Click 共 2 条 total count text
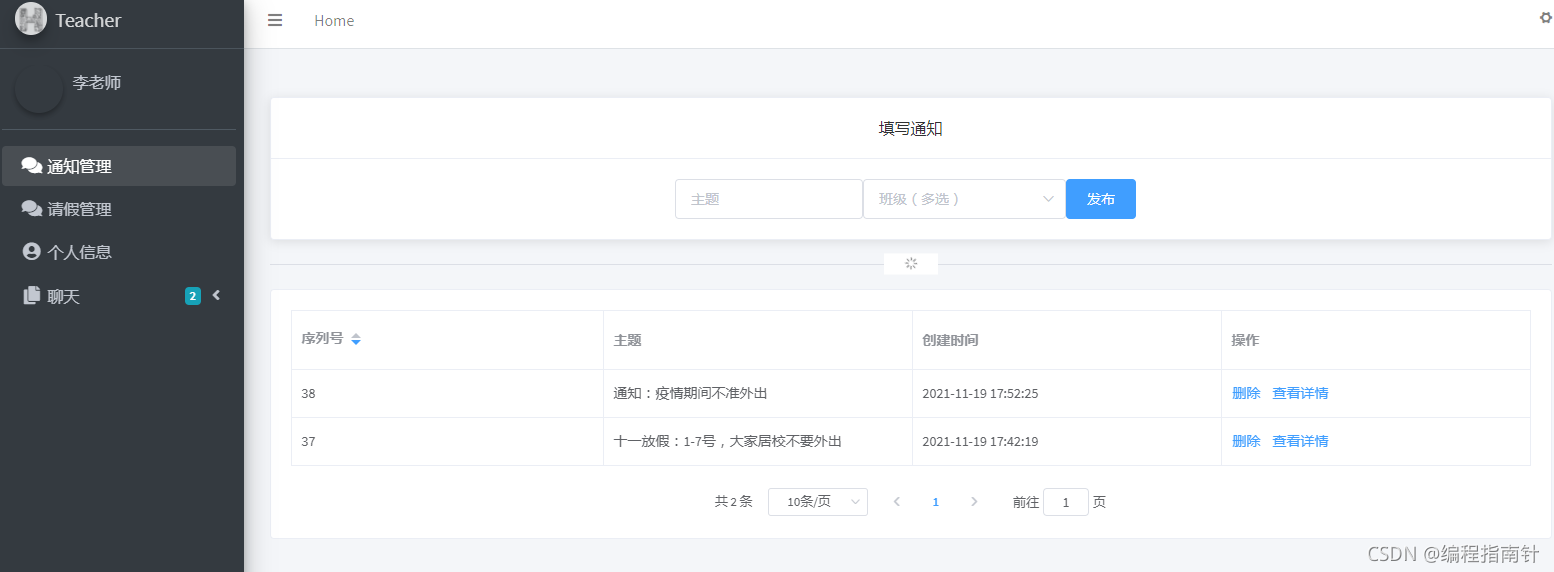 point(733,502)
